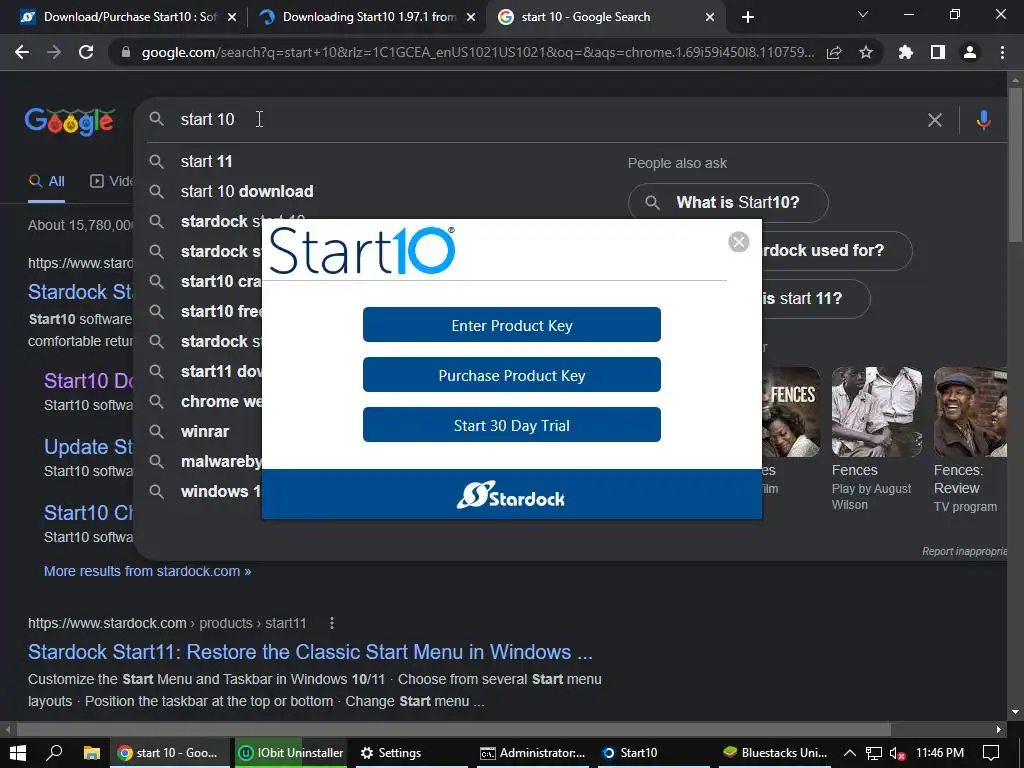Open 'What is Start10?' question
The width and height of the screenshot is (1024, 768).
tap(728, 202)
